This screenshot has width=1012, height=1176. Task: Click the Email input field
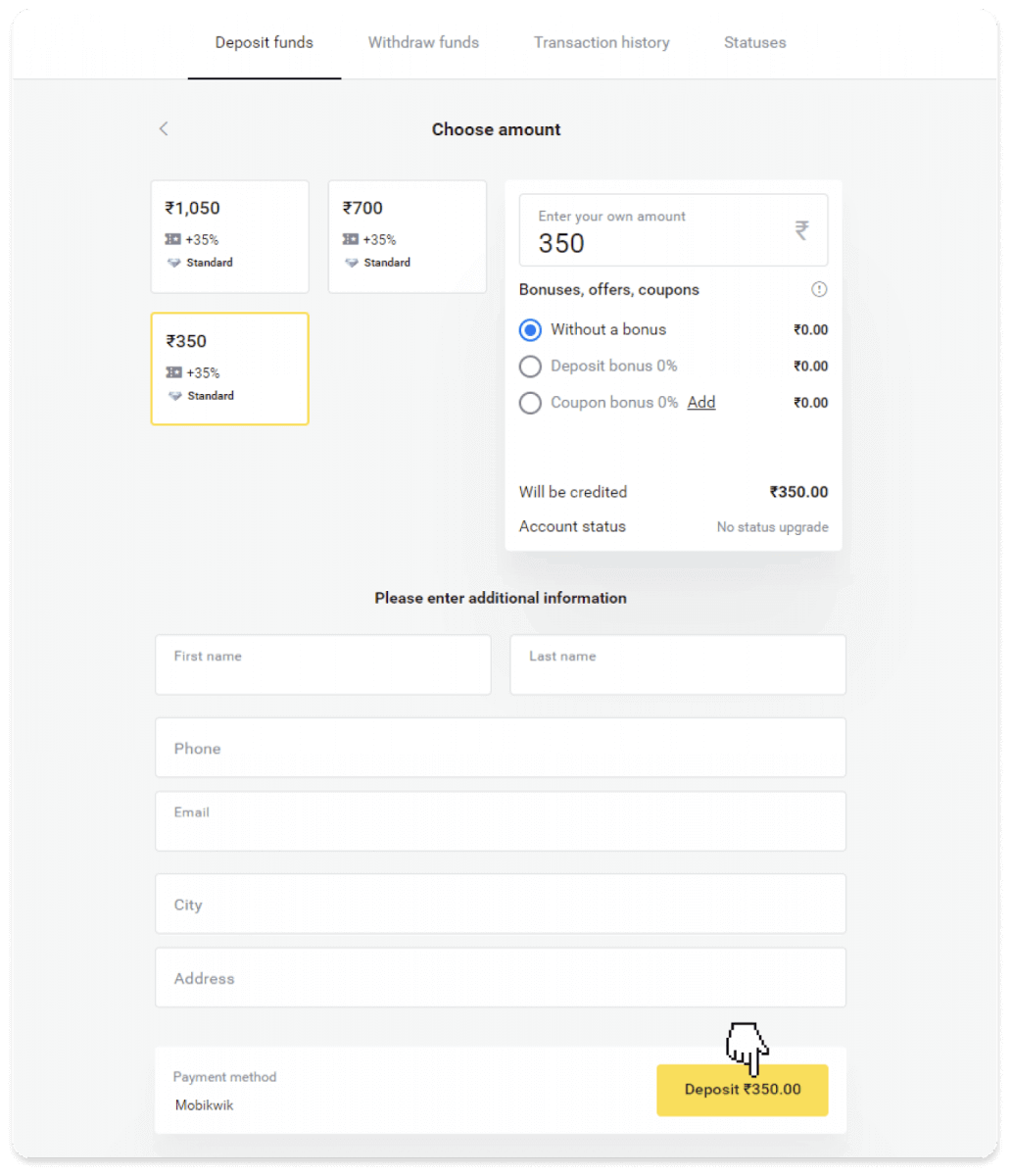pos(501,821)
